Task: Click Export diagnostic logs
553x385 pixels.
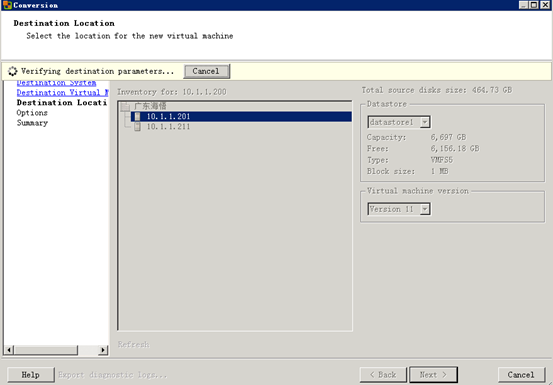Action: pos(113,375)
